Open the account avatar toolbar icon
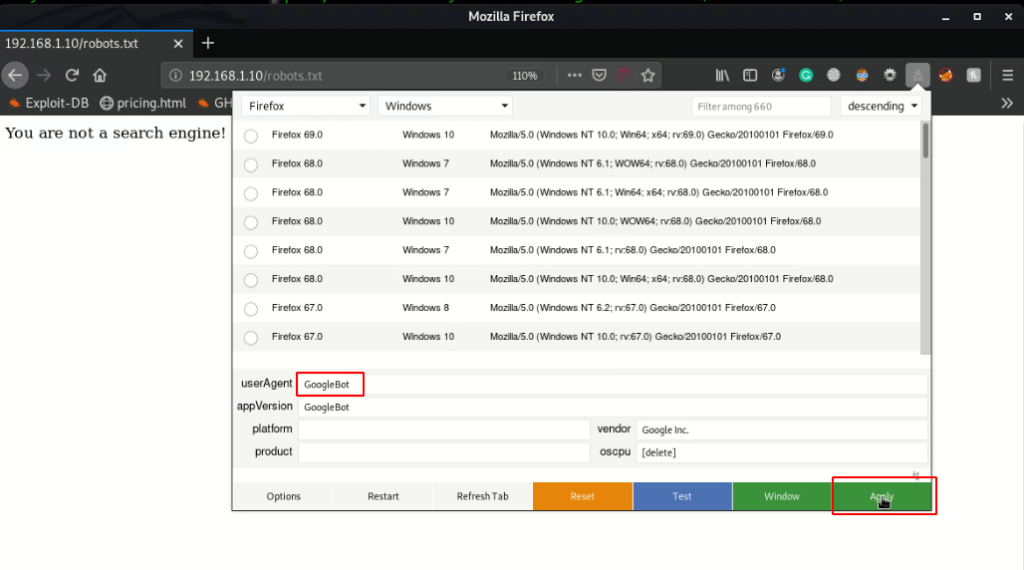This screenshot has height=570, width=1024. coord(778,76)
